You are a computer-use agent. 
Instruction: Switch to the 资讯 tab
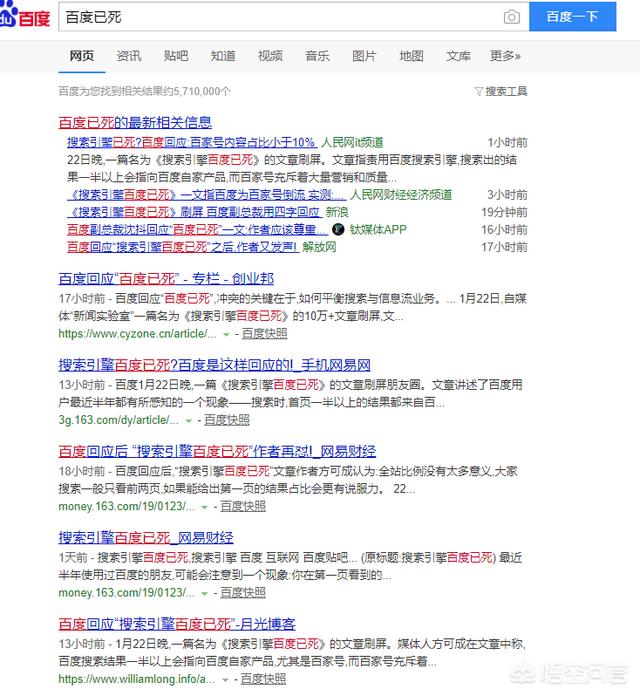click(x=129, y=56)
